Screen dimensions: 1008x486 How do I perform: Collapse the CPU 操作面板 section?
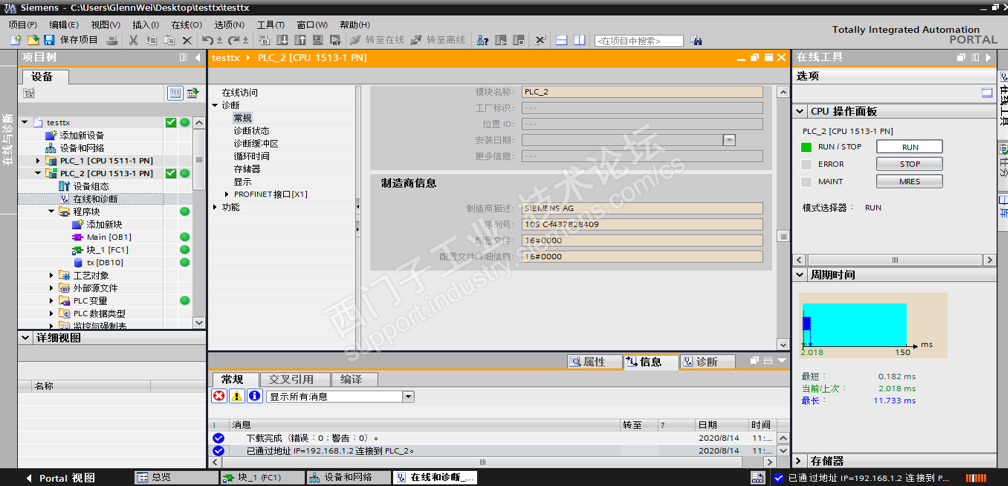800,111
